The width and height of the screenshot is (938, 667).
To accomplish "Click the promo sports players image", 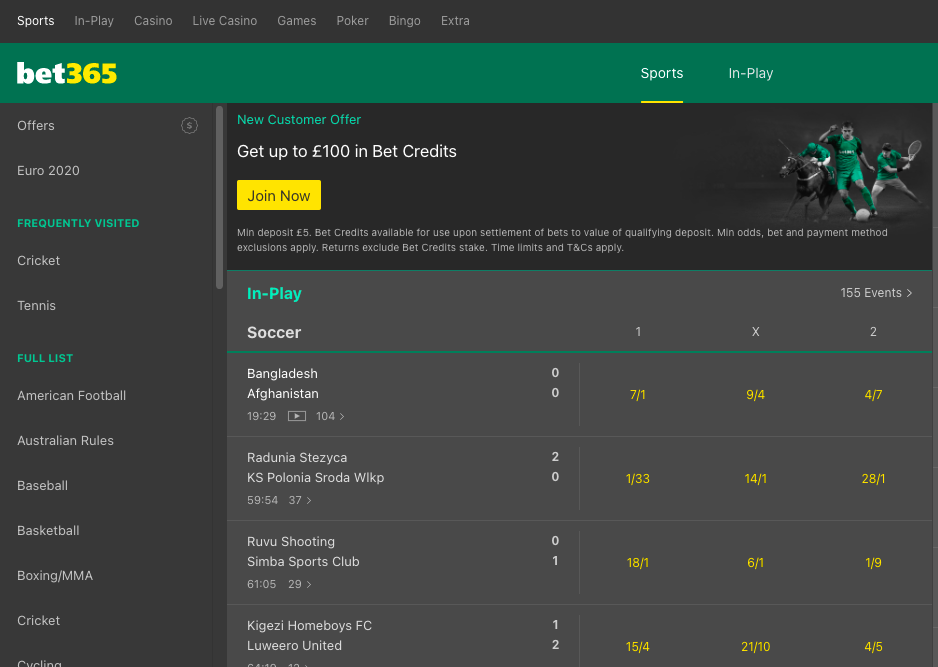I will [852, 171].
